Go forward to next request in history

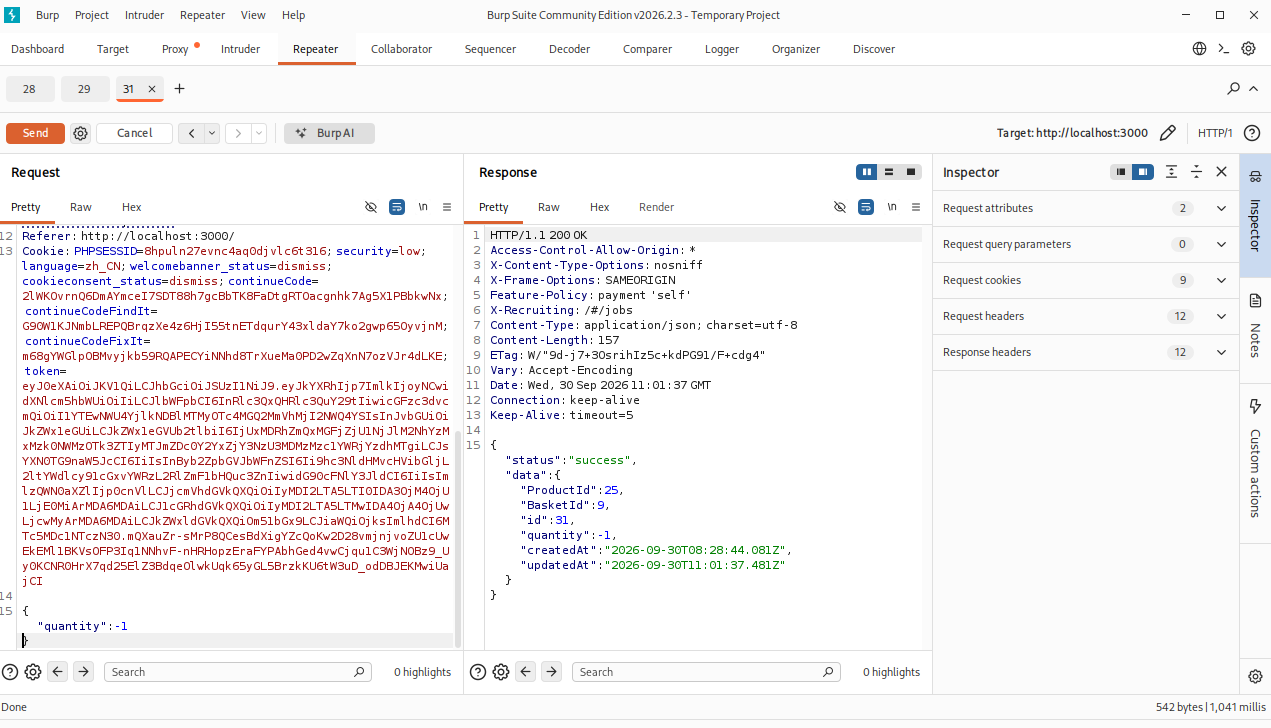point(238,133)
